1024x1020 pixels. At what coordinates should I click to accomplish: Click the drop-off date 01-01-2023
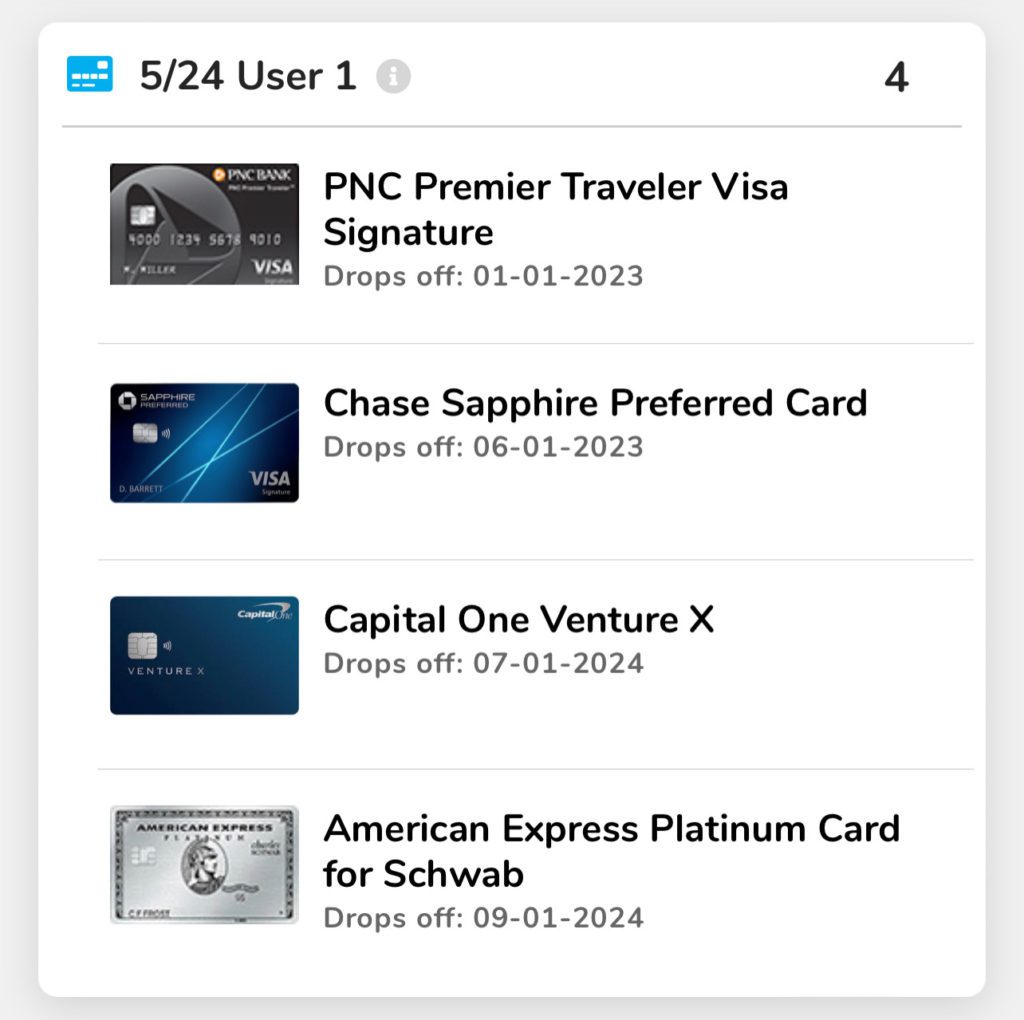[558, 276]
